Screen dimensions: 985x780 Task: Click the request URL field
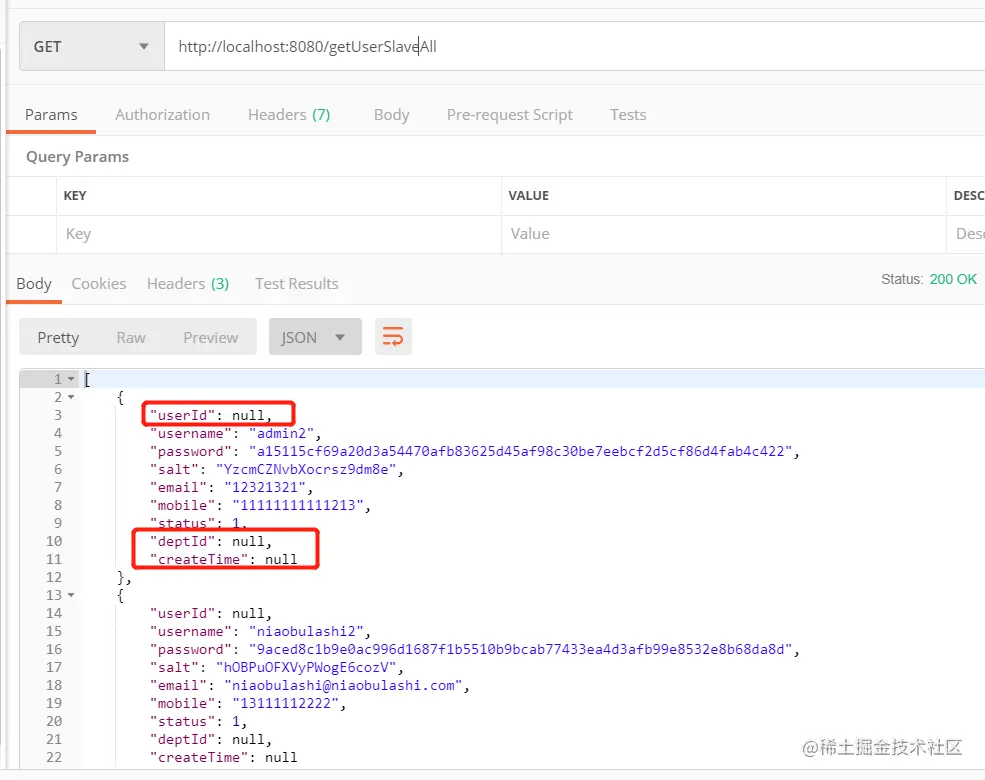[x=574, y=46]
